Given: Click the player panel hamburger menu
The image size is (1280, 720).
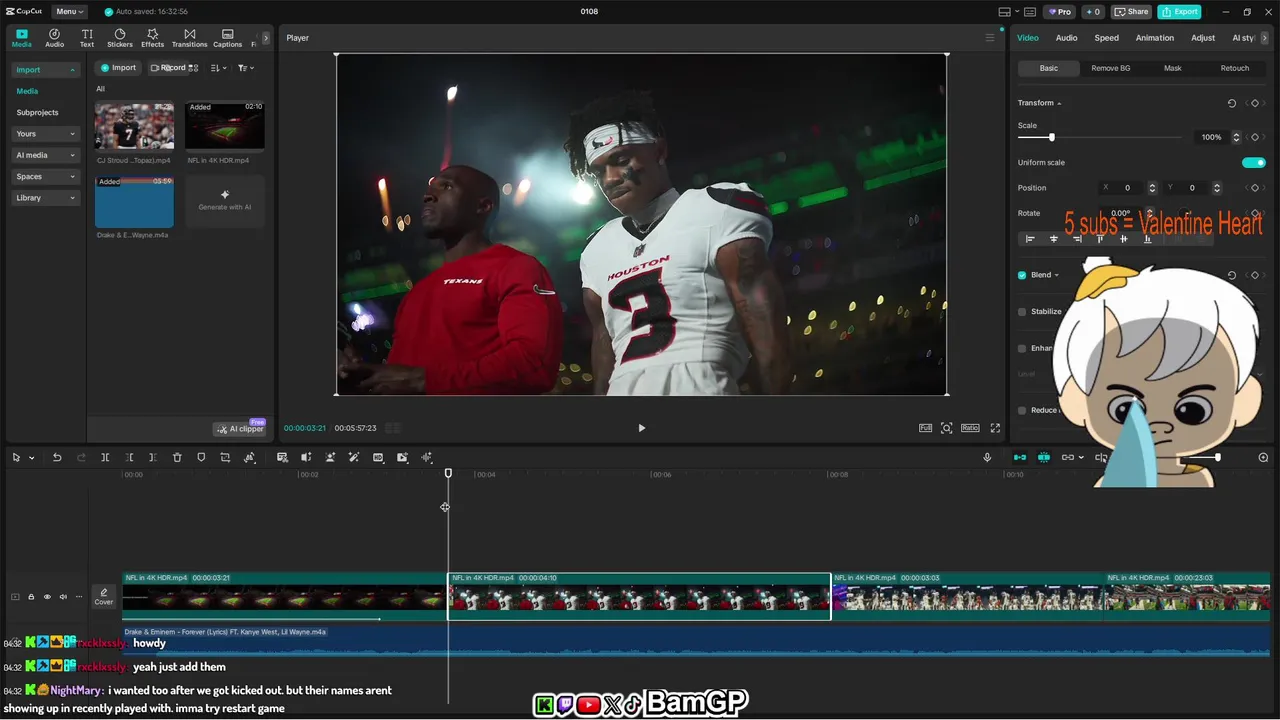Looking at the screenshot, I should pos(990,38).
